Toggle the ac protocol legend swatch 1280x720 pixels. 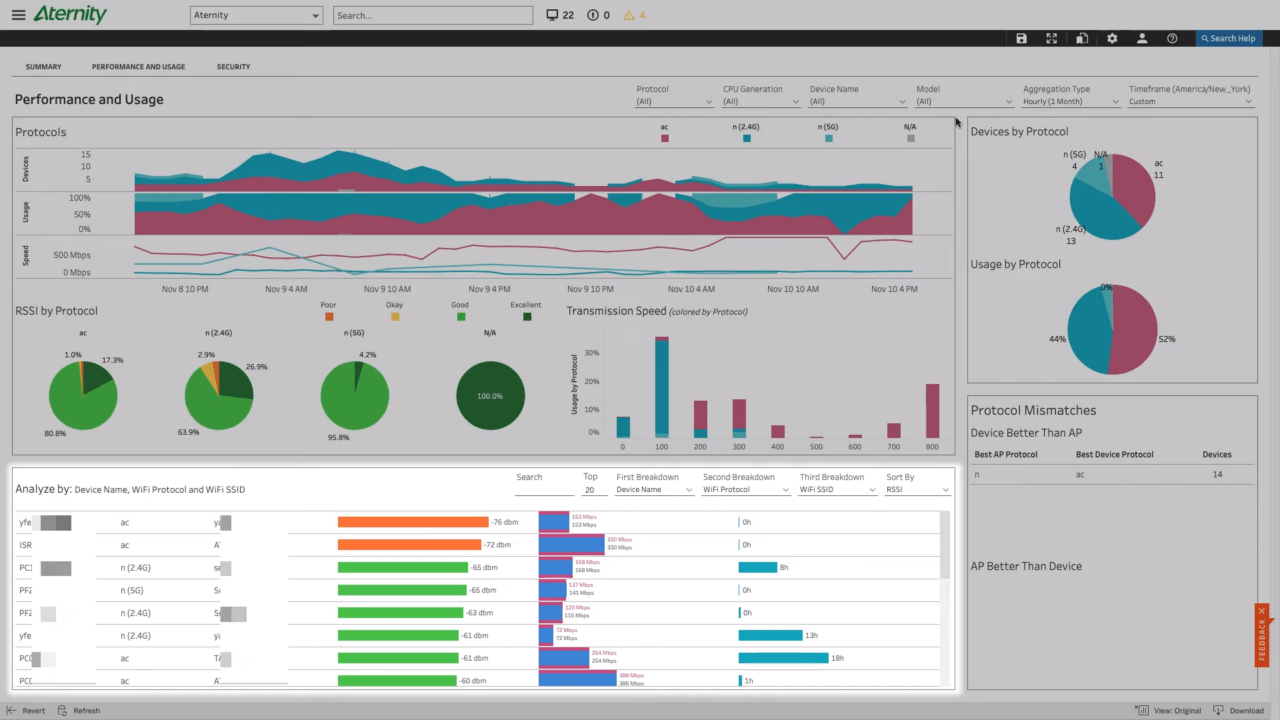click(x=664, y=137)
